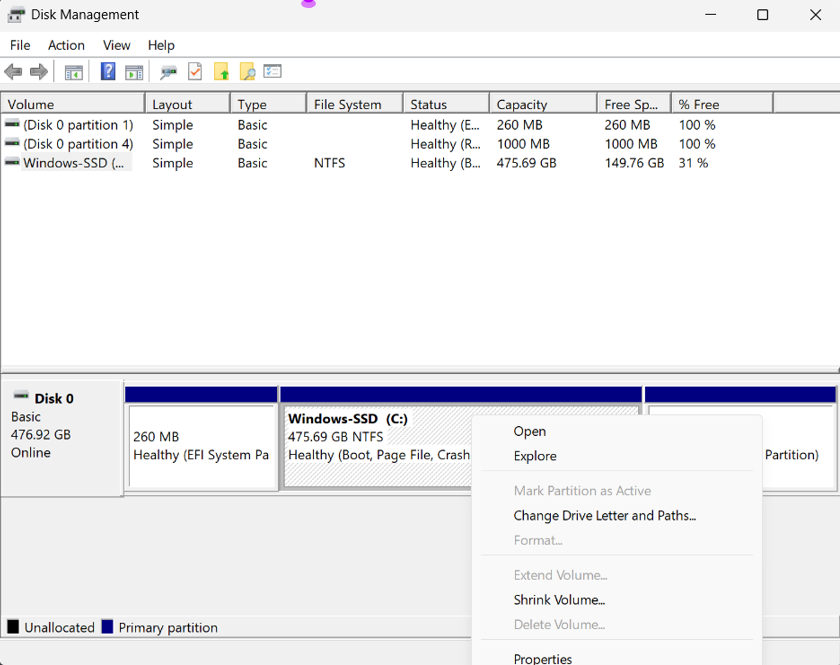Select the 260 MB EFI System partition block
The width and height of the screenshot is (840, 665).
pos(202,446)
